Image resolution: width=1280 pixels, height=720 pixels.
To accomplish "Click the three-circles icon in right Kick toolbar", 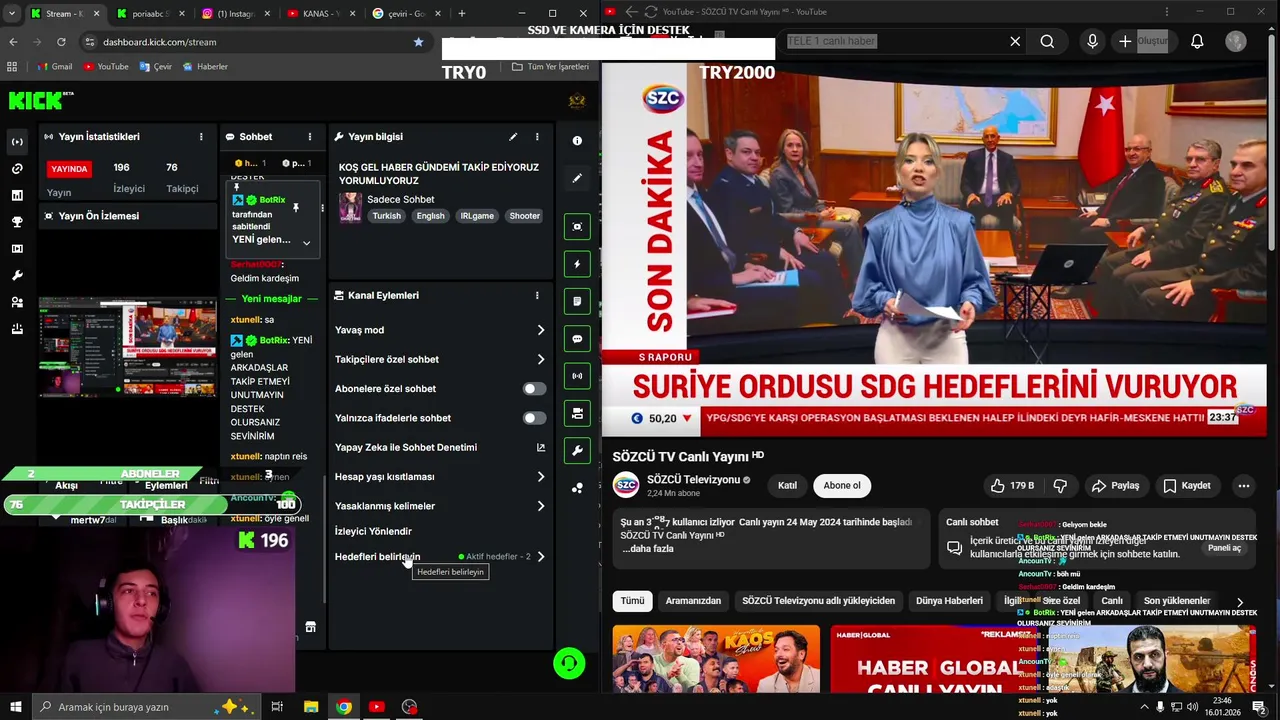I will click(x=577, y=488).
